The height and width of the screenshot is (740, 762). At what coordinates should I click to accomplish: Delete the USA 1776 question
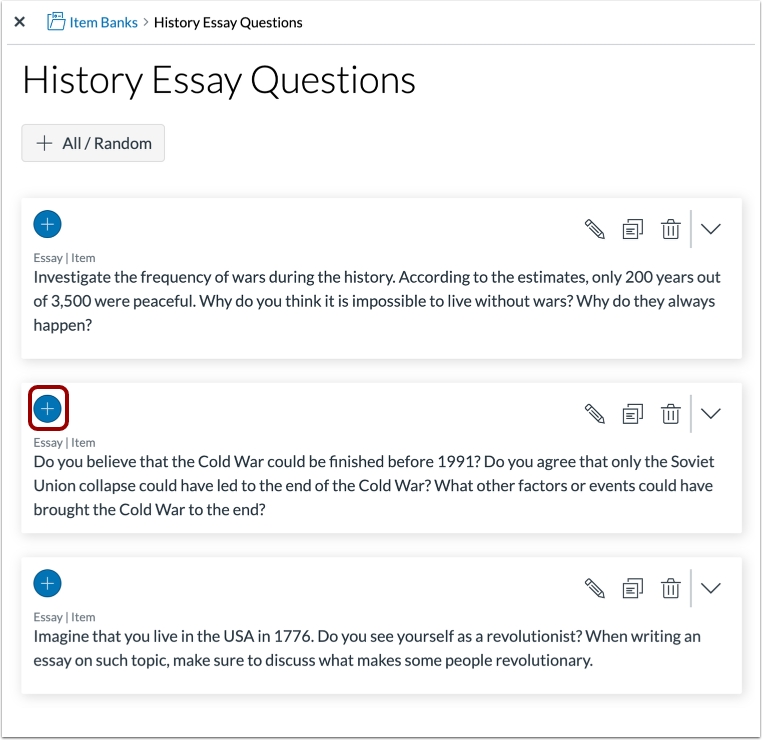coord(670,588)
